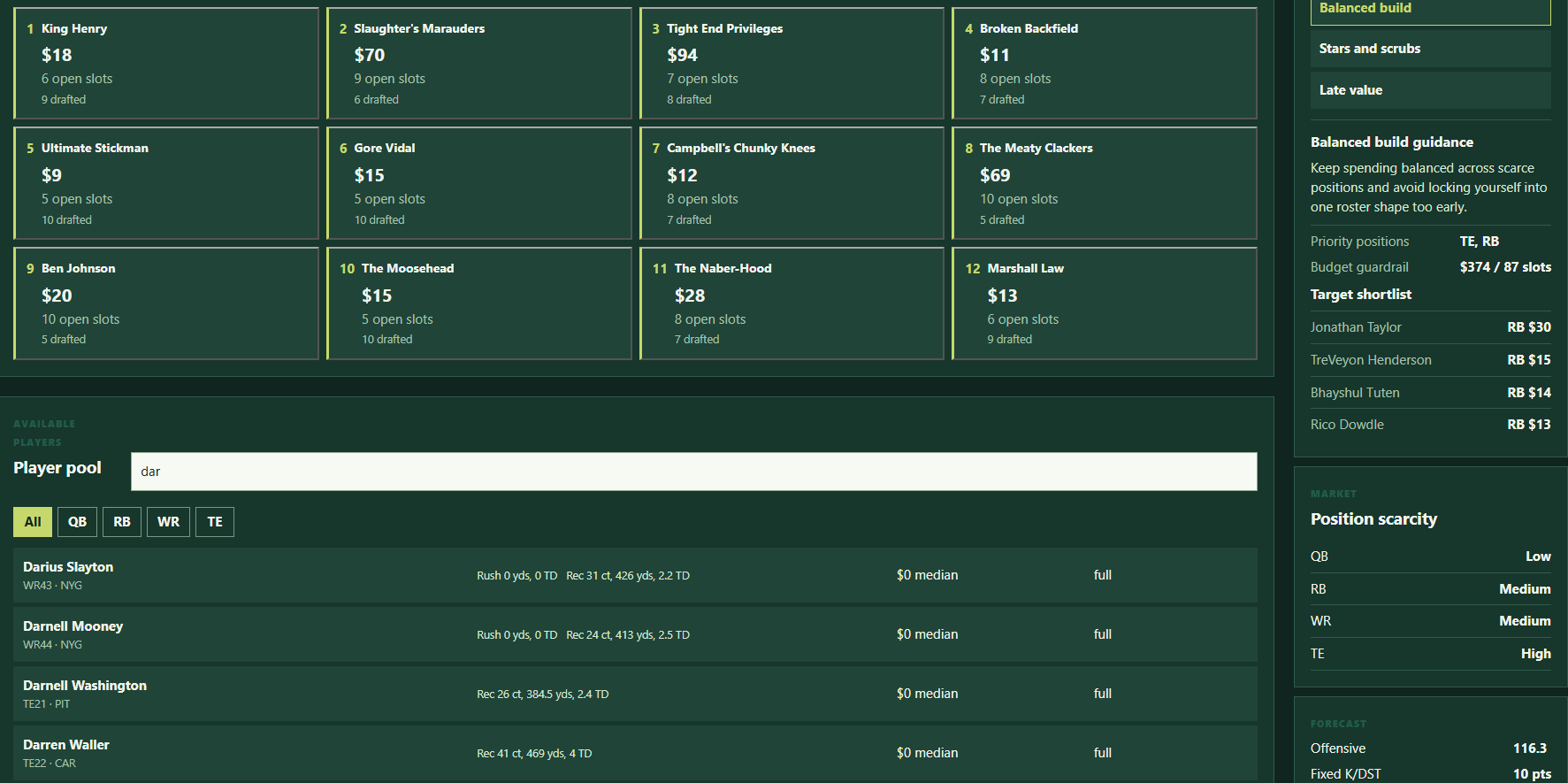Click the Player pool search field
Image resolution: width=1568 pixels, height=783 pixels.
pyautogui.click(x=694, y=472)
